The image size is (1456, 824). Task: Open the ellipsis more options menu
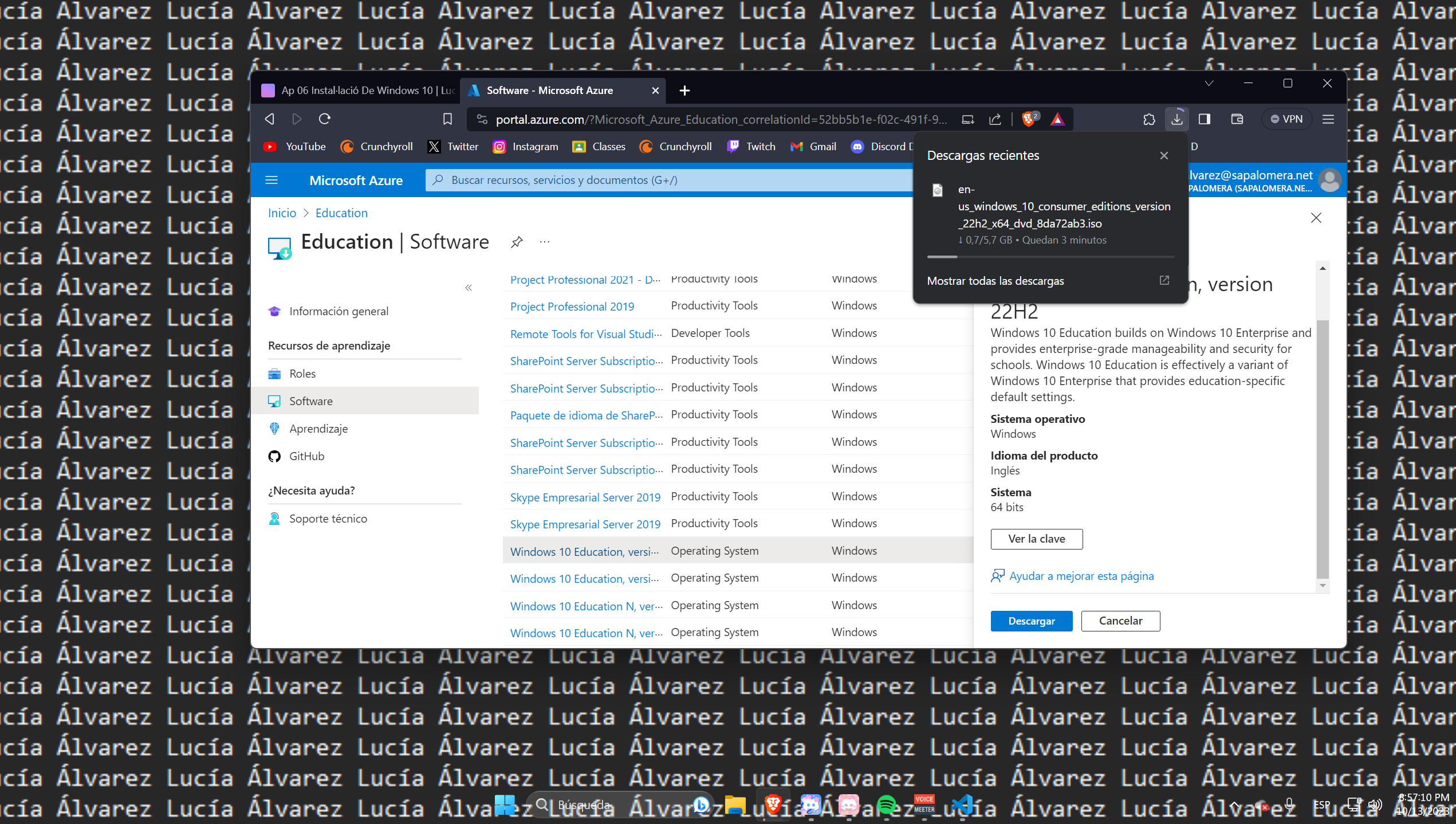click(544, 242)
